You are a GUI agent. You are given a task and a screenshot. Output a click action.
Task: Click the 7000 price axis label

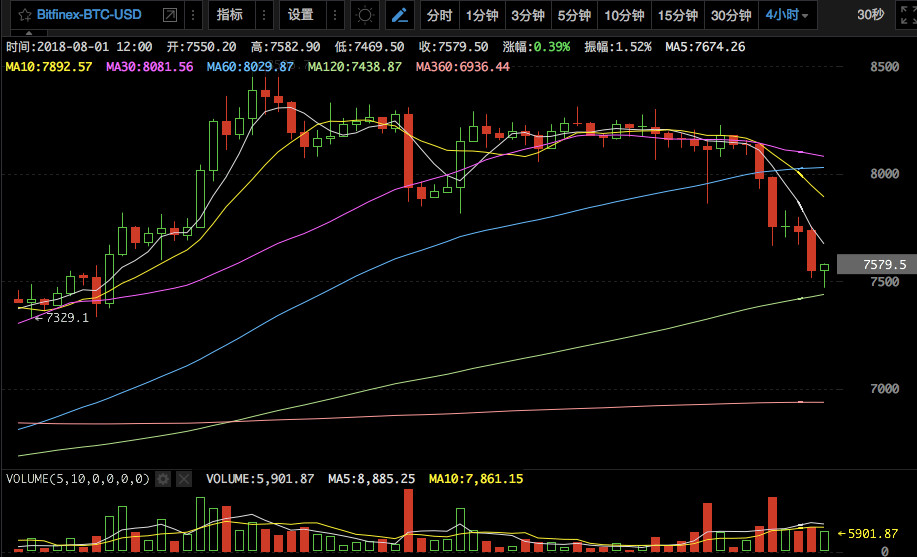884,389
